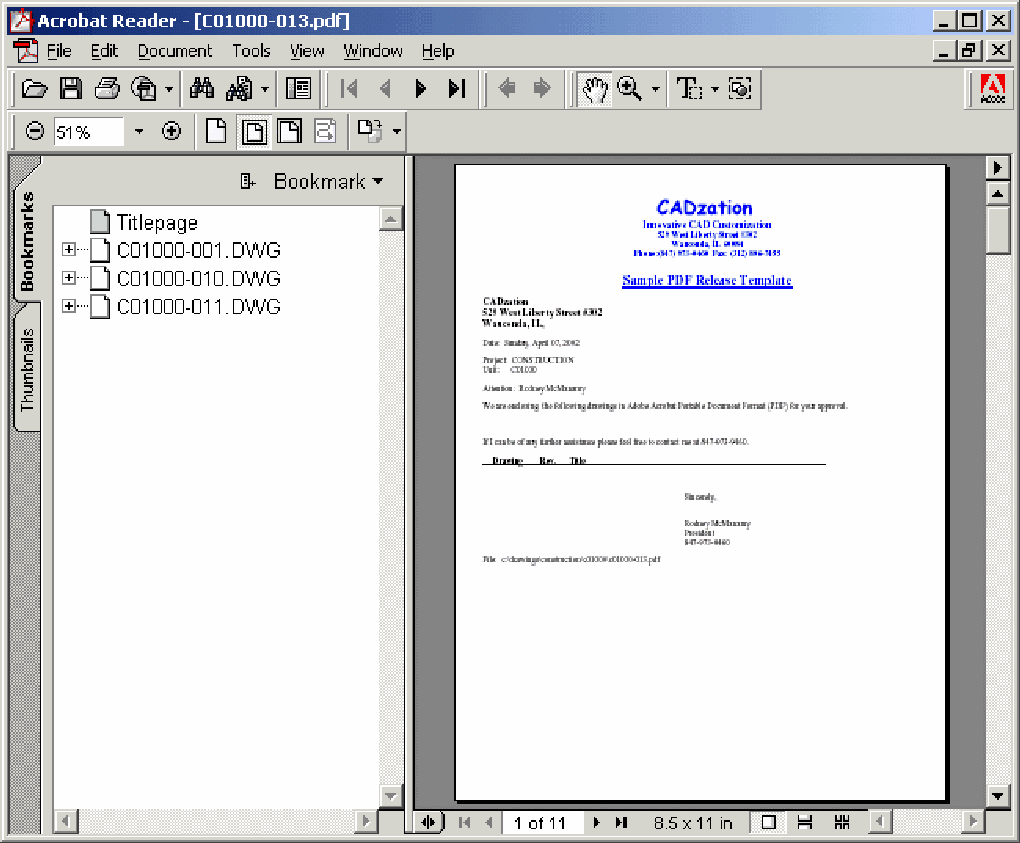Click the Print icon
Image resolution: width=1020 pixels, height=843 pixels.
107,88
